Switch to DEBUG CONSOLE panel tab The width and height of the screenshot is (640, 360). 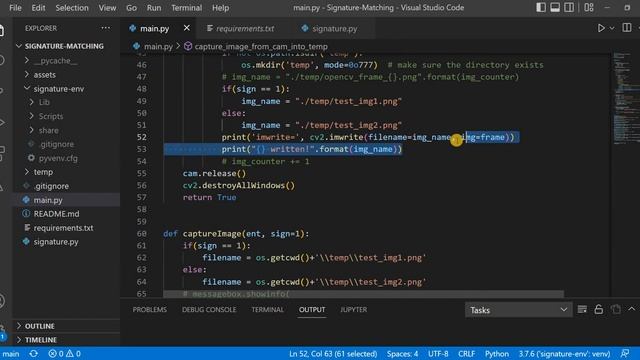(x=209, y=310)
